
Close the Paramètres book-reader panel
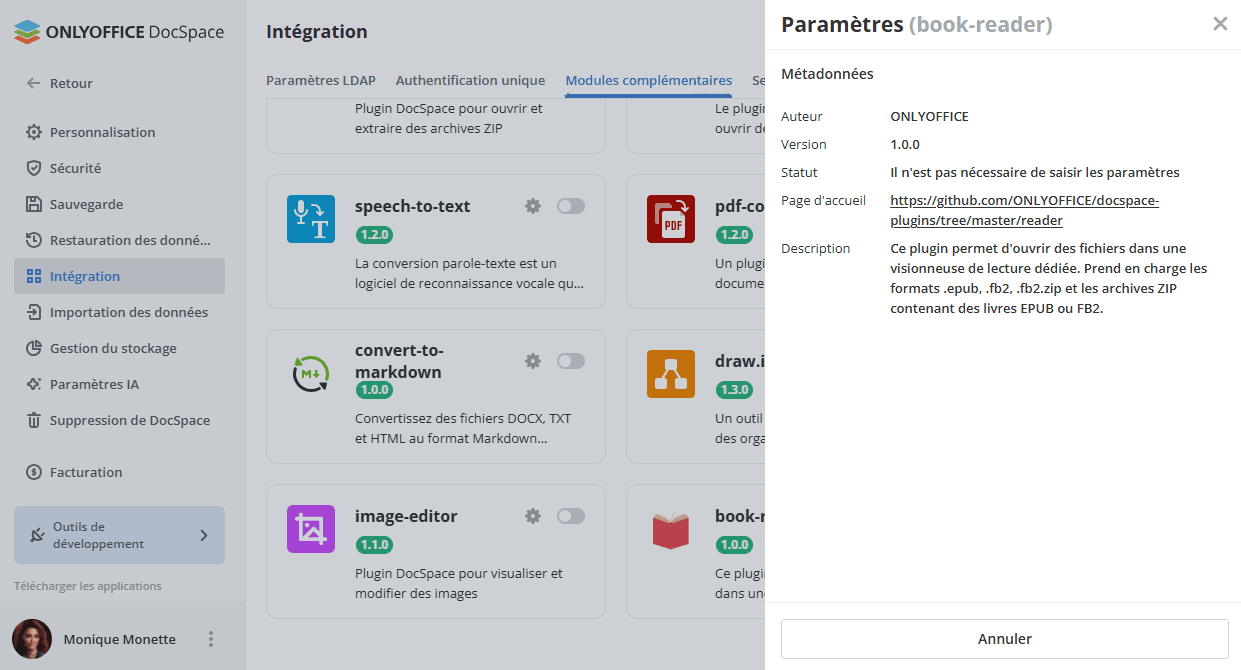1220,24
